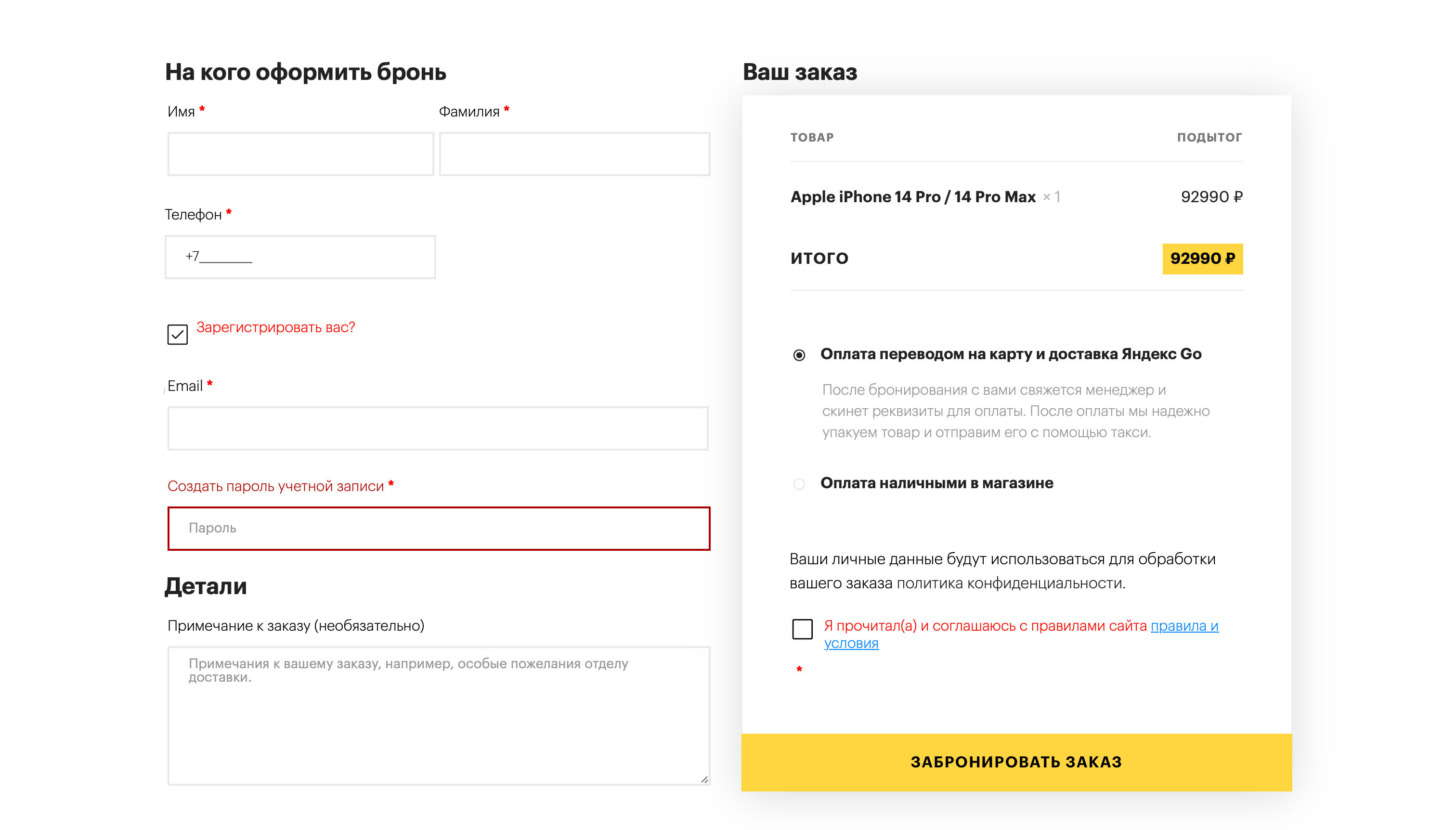The image size is (1456, 830).
Task: Click the Имя first name input field
Action: pos(300,154)
